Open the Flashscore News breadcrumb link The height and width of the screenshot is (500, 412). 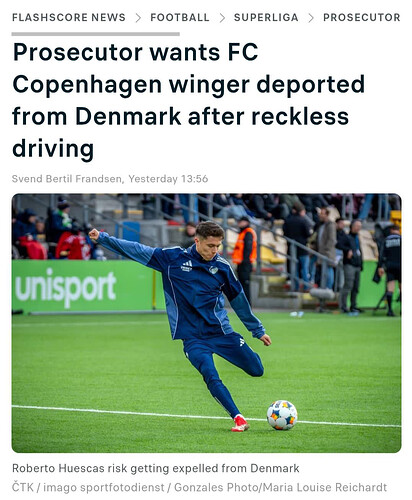pyautogui.click(x=69, y=17)
